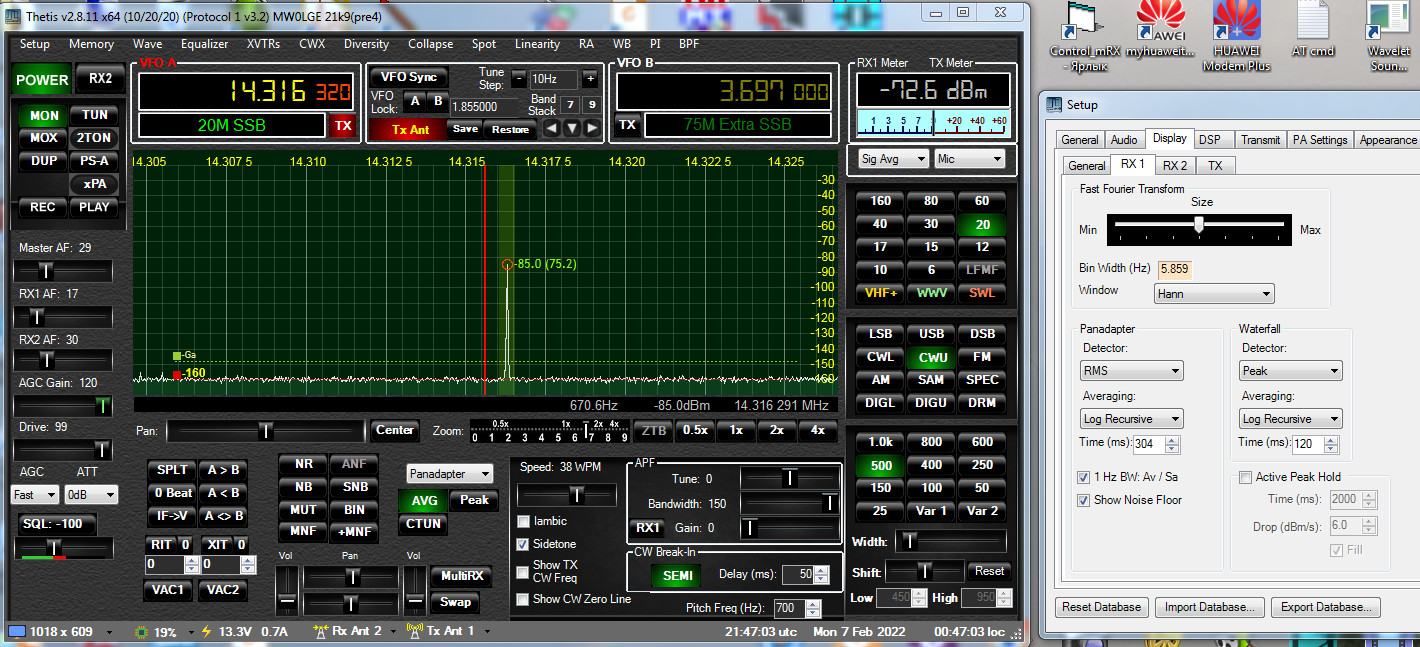Viewport: 1420px width, 647px height.
Task: Open Panadapter Detector RMS dropdown
Action: click(x=1132, y=371)
